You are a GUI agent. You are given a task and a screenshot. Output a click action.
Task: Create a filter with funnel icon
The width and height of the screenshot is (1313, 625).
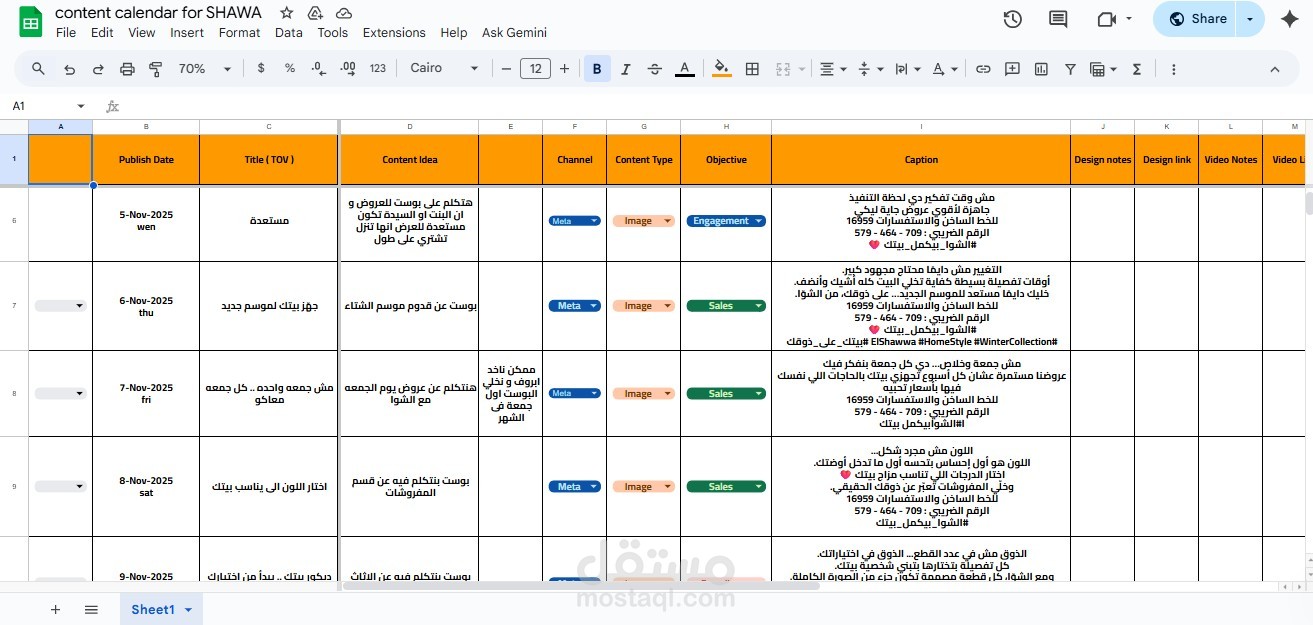click(x=1070, y=69)
